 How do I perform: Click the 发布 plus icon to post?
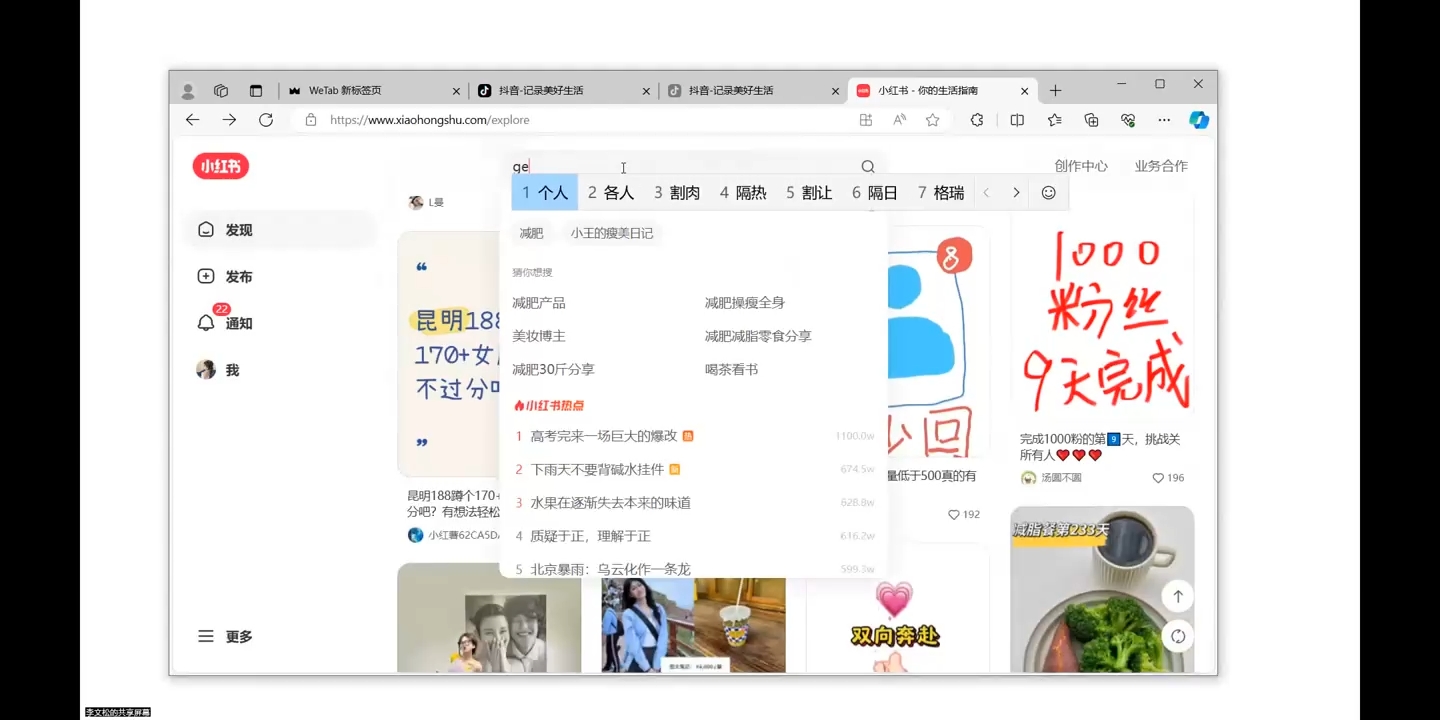point(205,276)
